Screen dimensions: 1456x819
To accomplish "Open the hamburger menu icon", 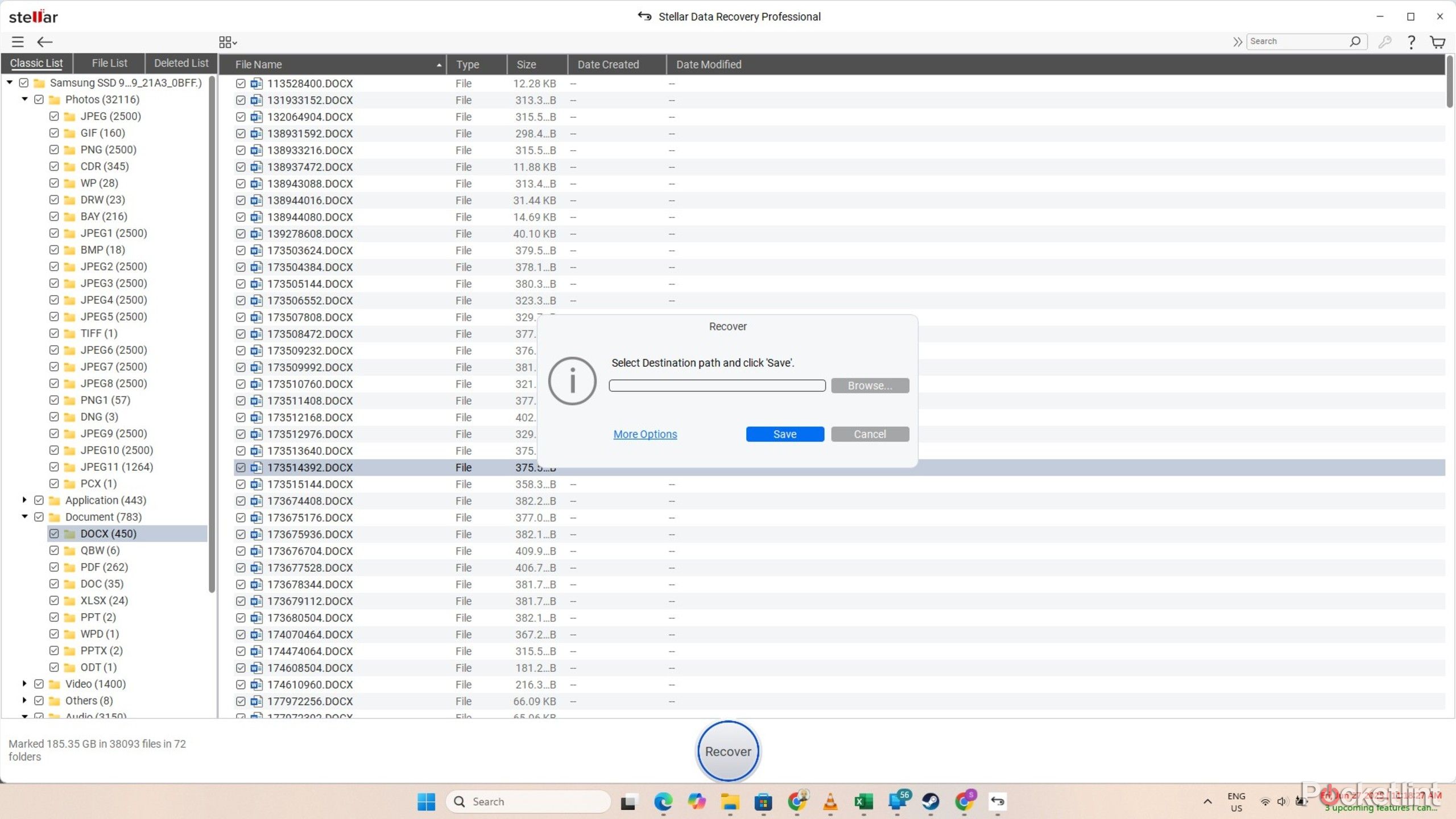I will pos(18,42).
